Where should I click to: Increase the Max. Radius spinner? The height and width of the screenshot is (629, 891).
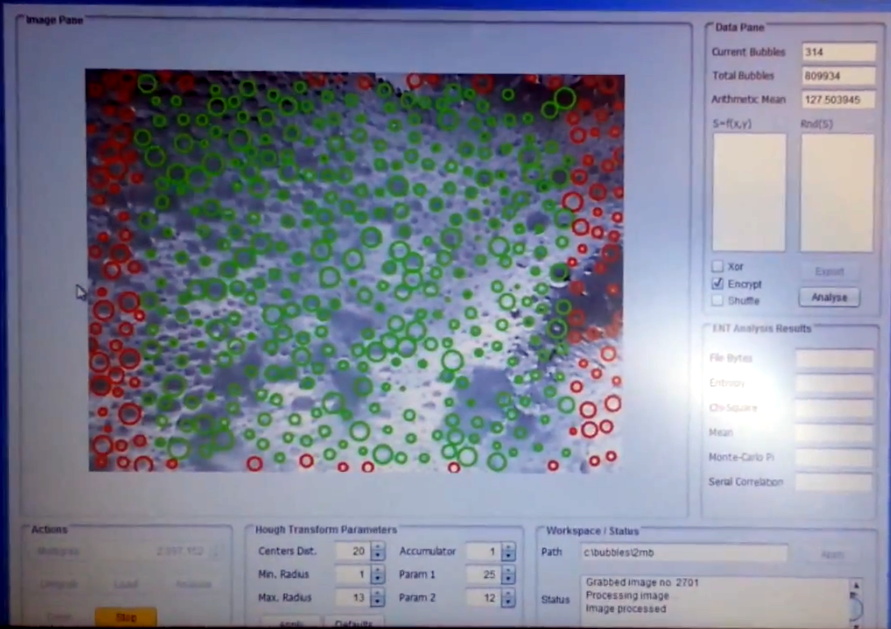pyautogui.click(x=377, y=592)
